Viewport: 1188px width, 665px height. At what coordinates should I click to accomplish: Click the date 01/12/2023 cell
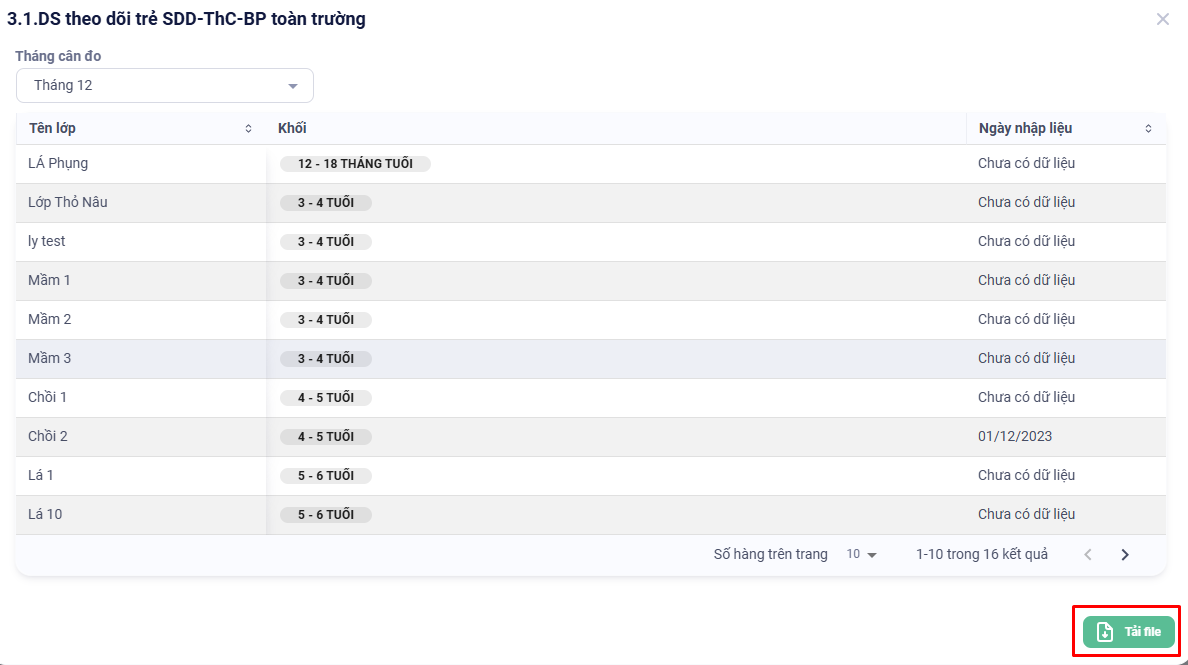pos(1015,437)
